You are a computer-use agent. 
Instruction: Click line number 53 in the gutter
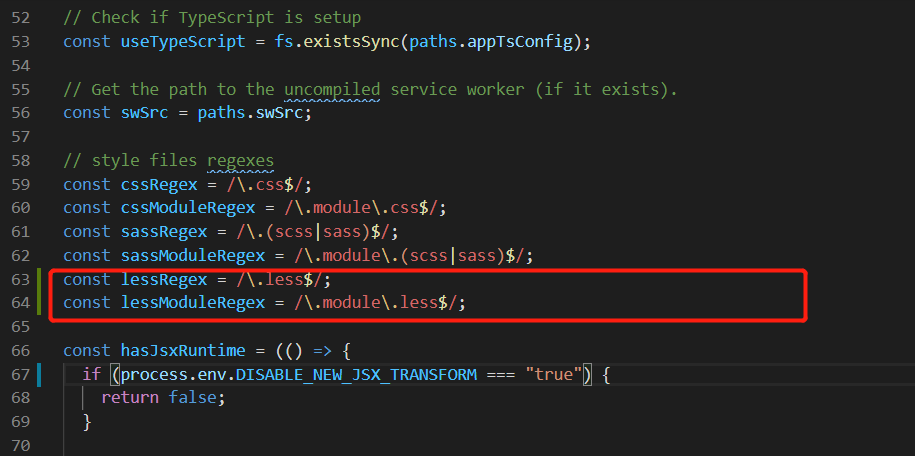(20, 42)
